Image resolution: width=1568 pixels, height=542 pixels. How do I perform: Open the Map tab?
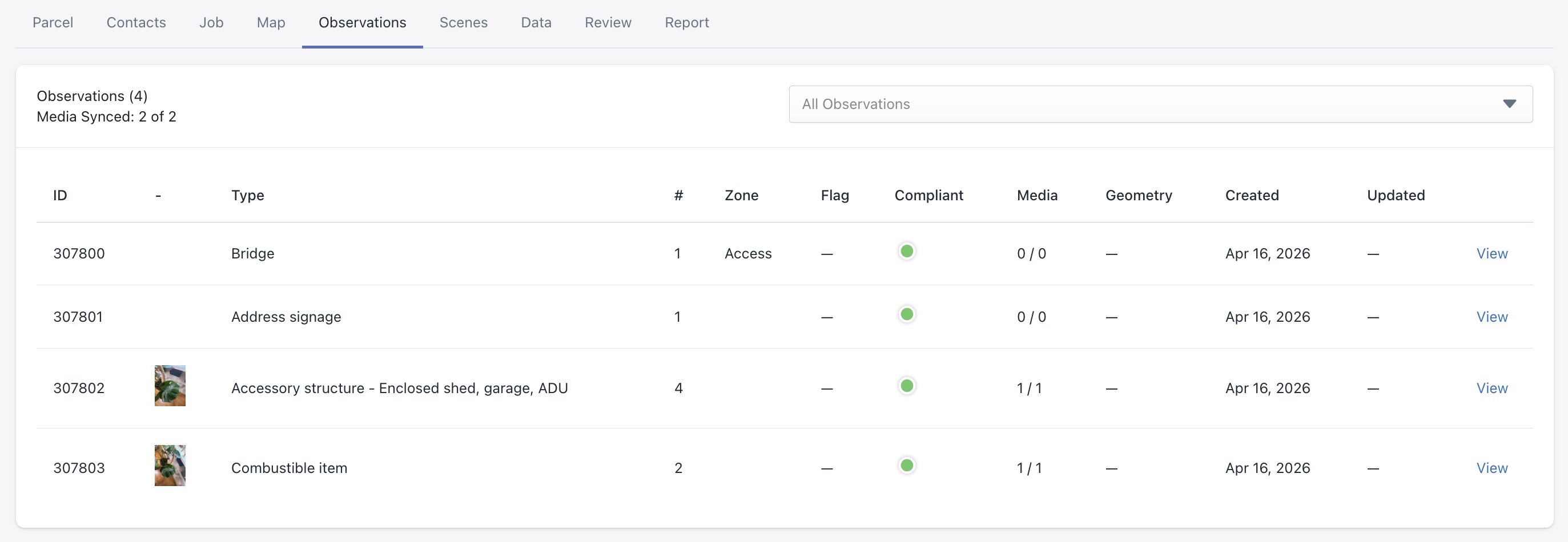[271, 22]
